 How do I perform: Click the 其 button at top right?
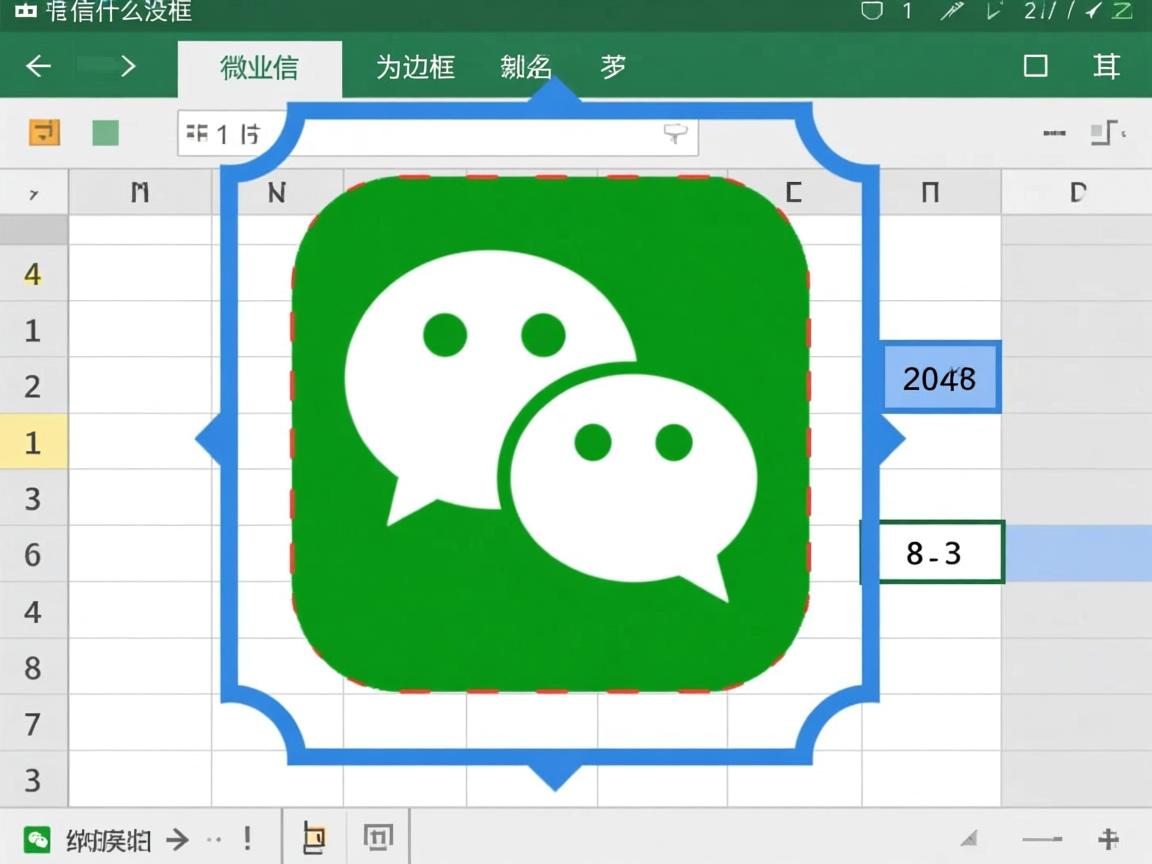1106,67
